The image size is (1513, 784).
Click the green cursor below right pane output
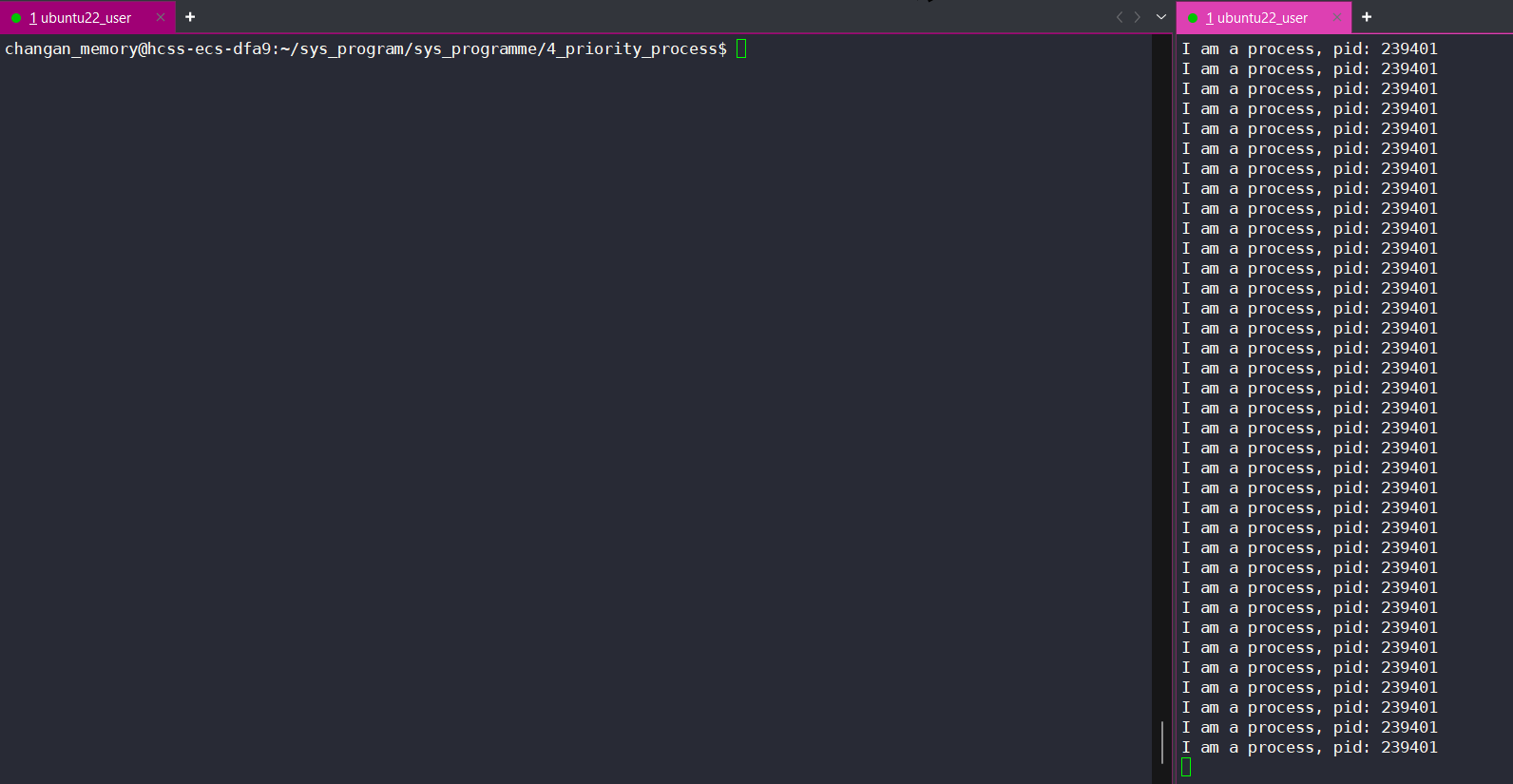1186,767
